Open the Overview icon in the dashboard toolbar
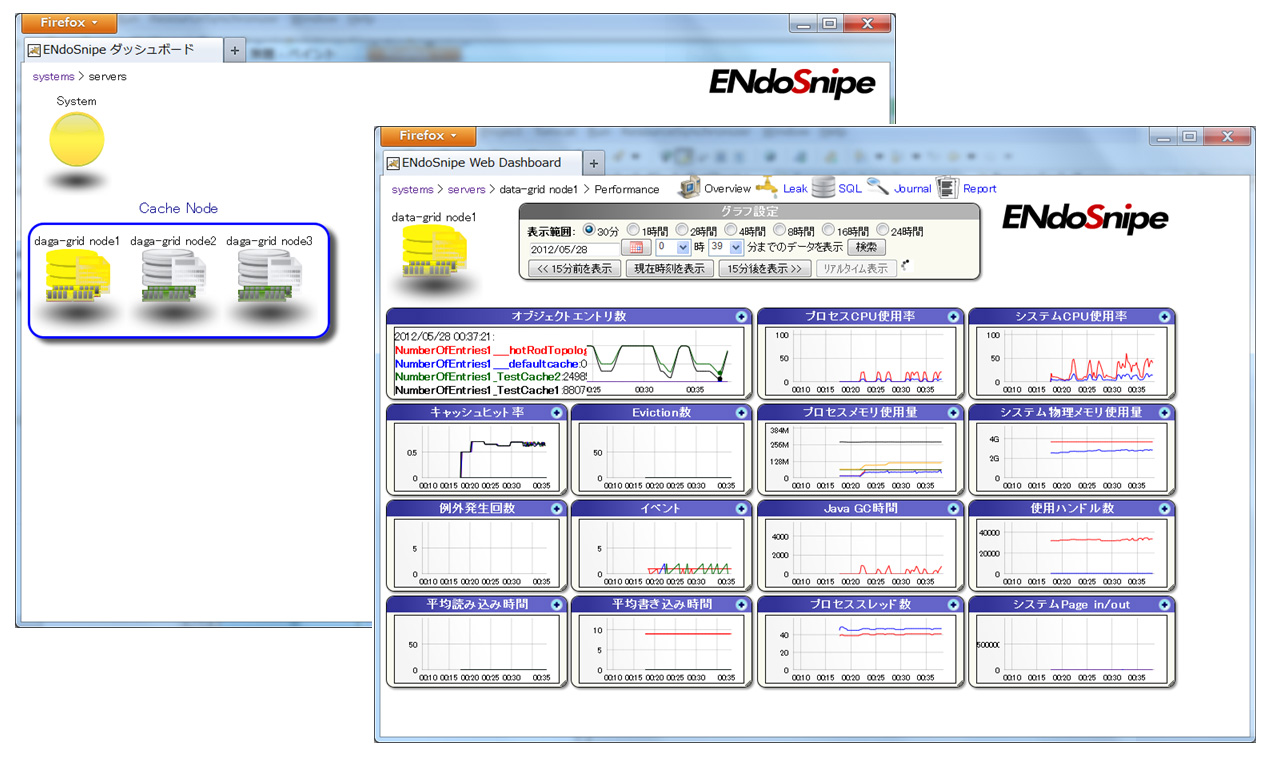The width and height of the screenshot is (1275, 758). pos(690,187)
